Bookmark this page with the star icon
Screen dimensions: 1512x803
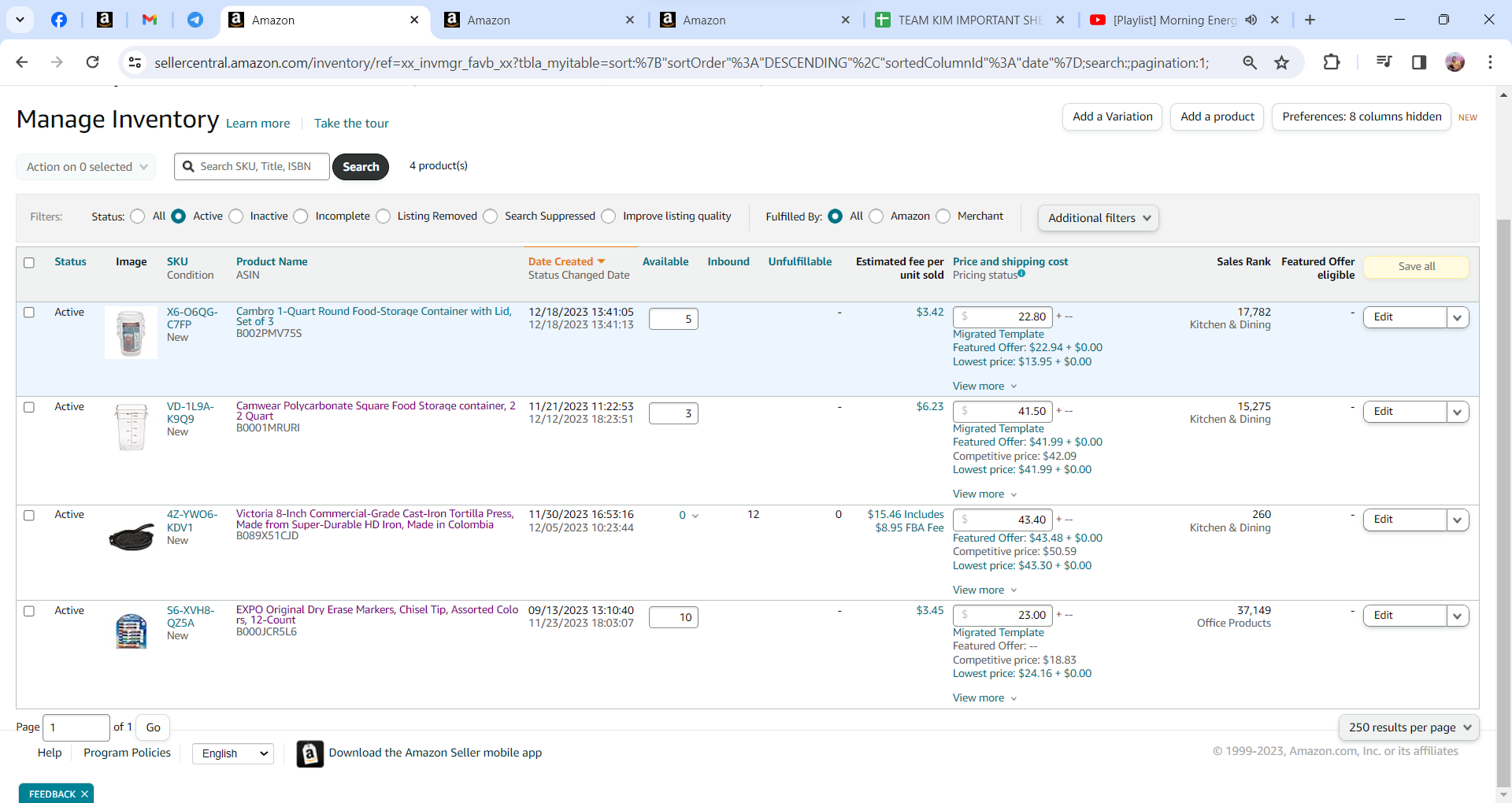click(x=1282, y=62)
